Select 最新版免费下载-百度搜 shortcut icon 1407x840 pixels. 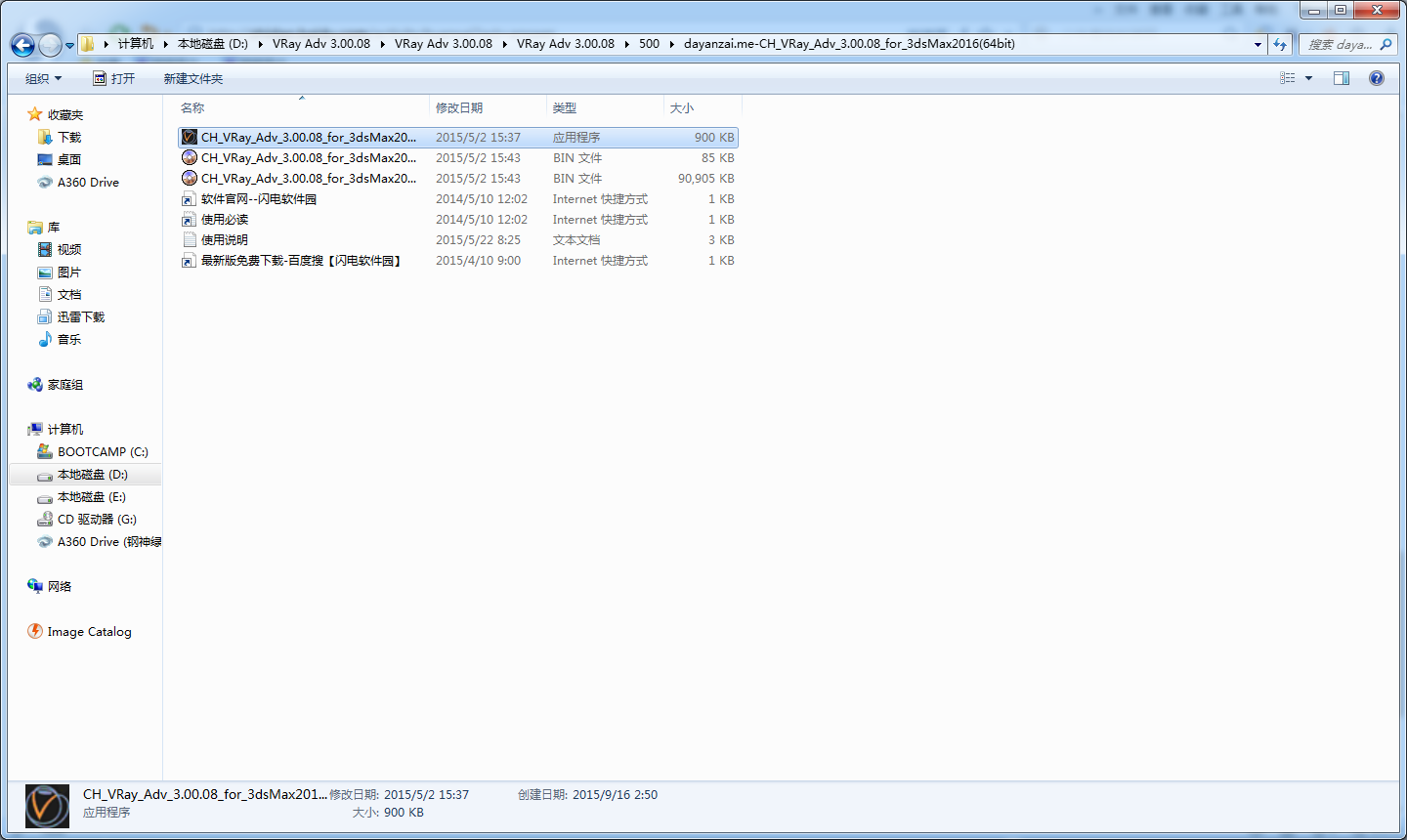point(190,261)
